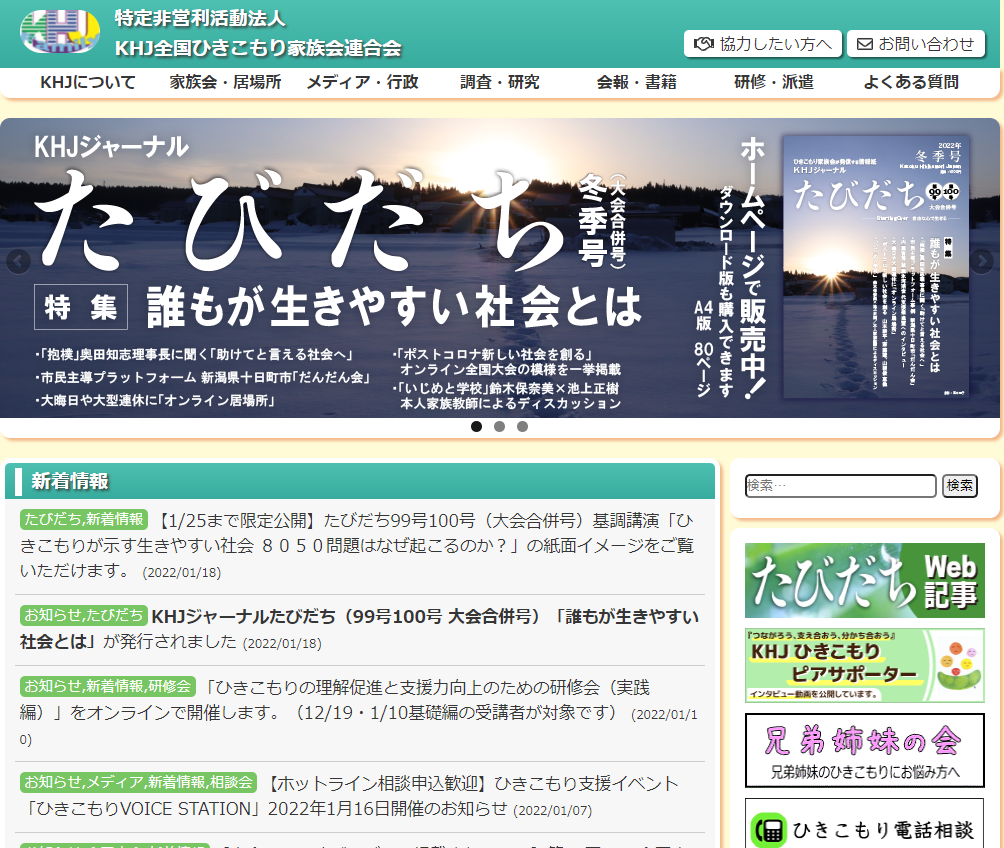Open the メディア・行政 menu
Image resolution: width=1004 pixels, height=848 pixels.
[x=362, y=83]
